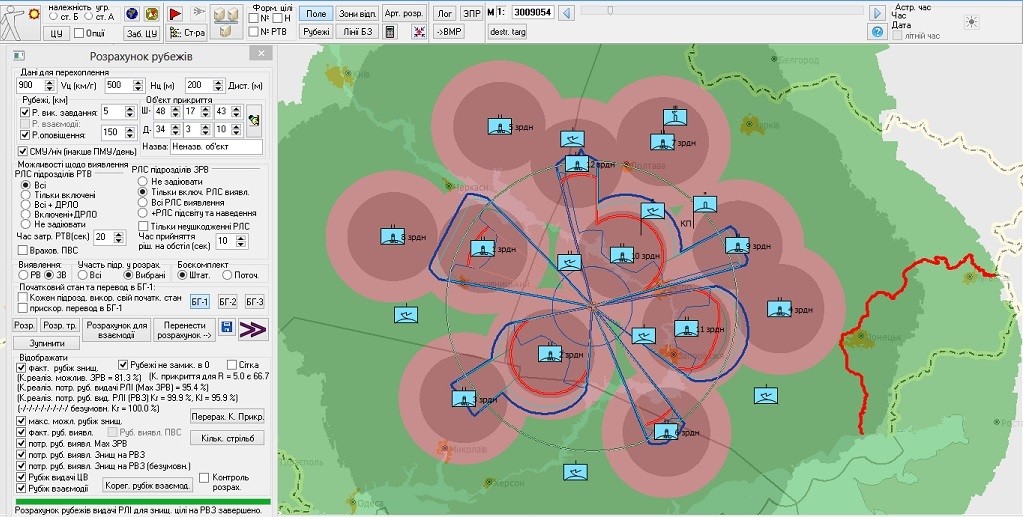Increase the Час затр. РТВ spinner
This screenshot has height=517, width=1023.
tap(118, 232)
